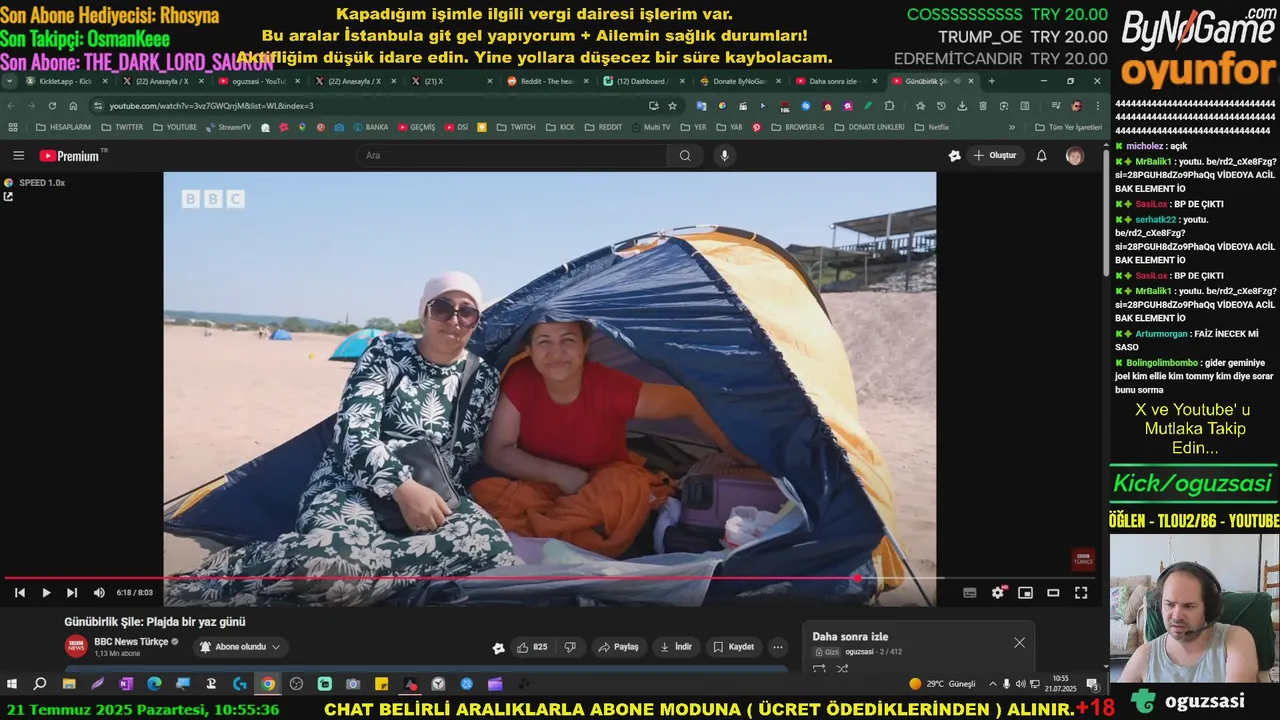The width and height of the screenshot is (1280, 720).
Task: Open BANKA bookmarks folder
Action: pyautogui.click(x=370, y=128)
